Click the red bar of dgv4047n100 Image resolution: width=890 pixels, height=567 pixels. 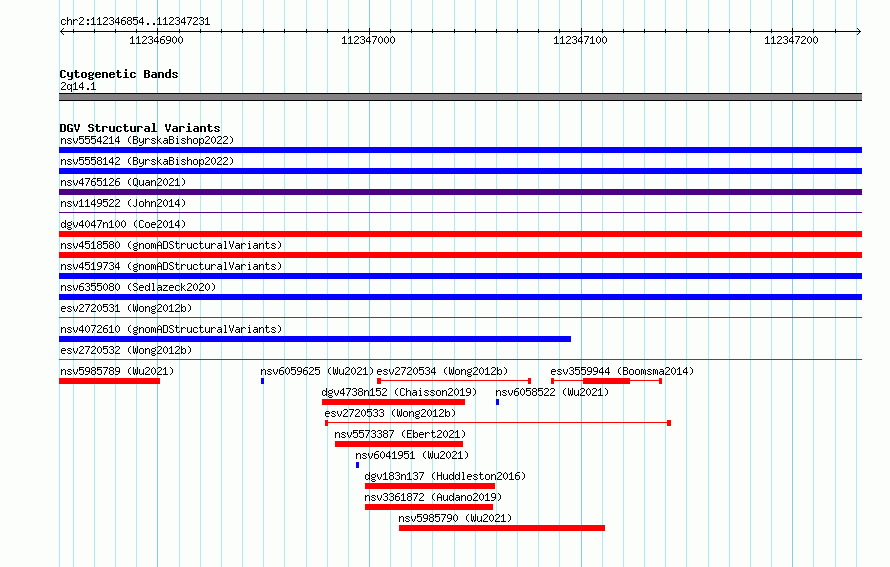point(460,234)
